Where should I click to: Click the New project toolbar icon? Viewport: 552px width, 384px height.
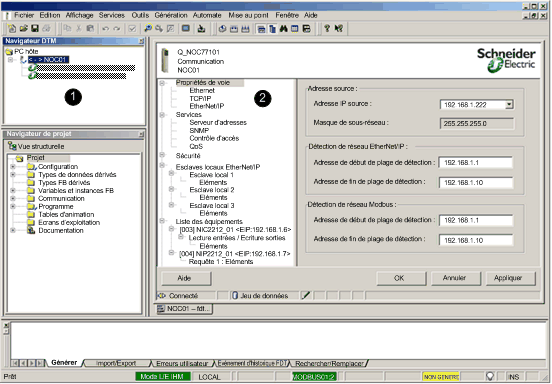pos(12,29)
